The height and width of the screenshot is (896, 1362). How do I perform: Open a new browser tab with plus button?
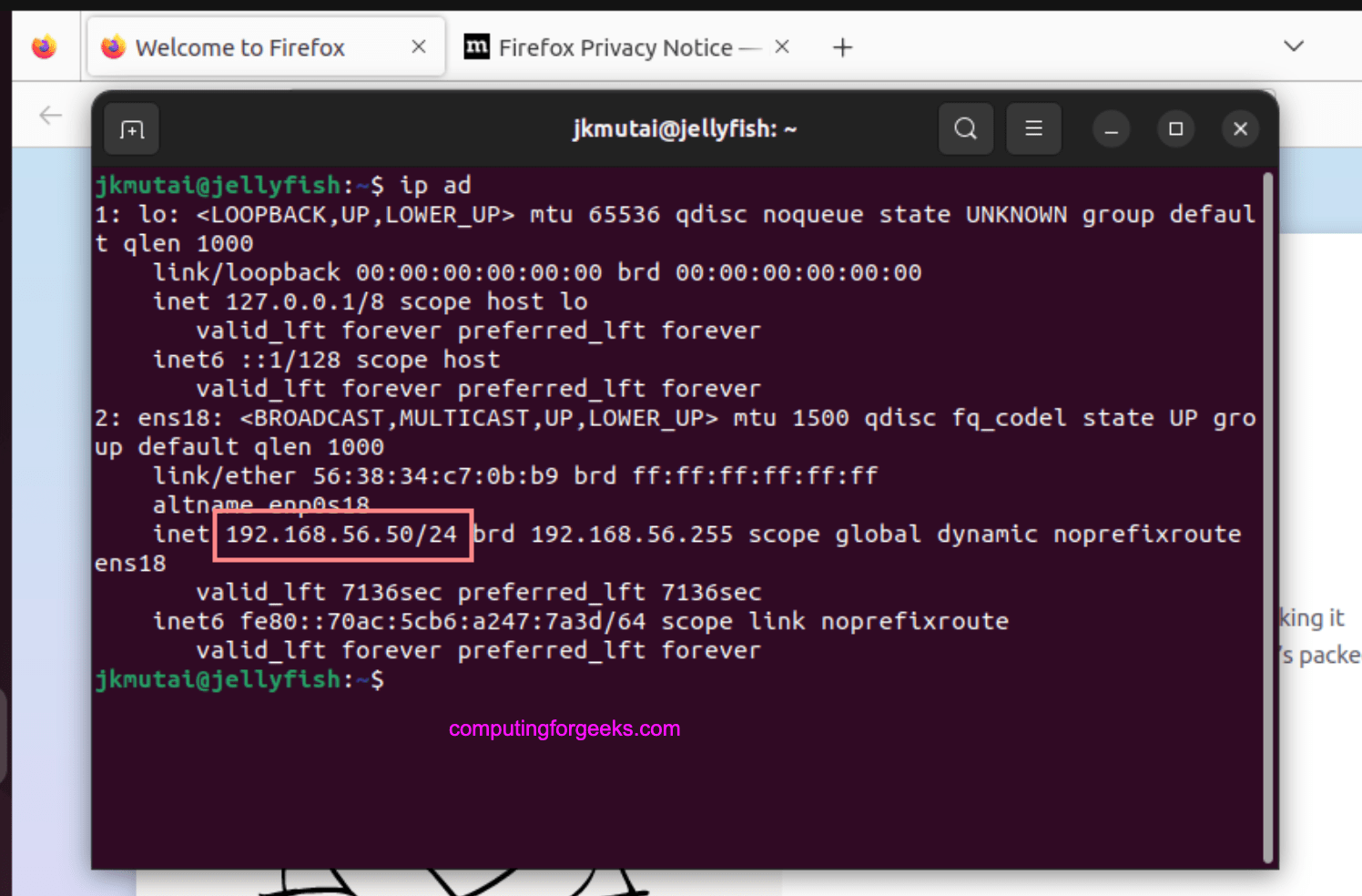[x=842, y=46]
